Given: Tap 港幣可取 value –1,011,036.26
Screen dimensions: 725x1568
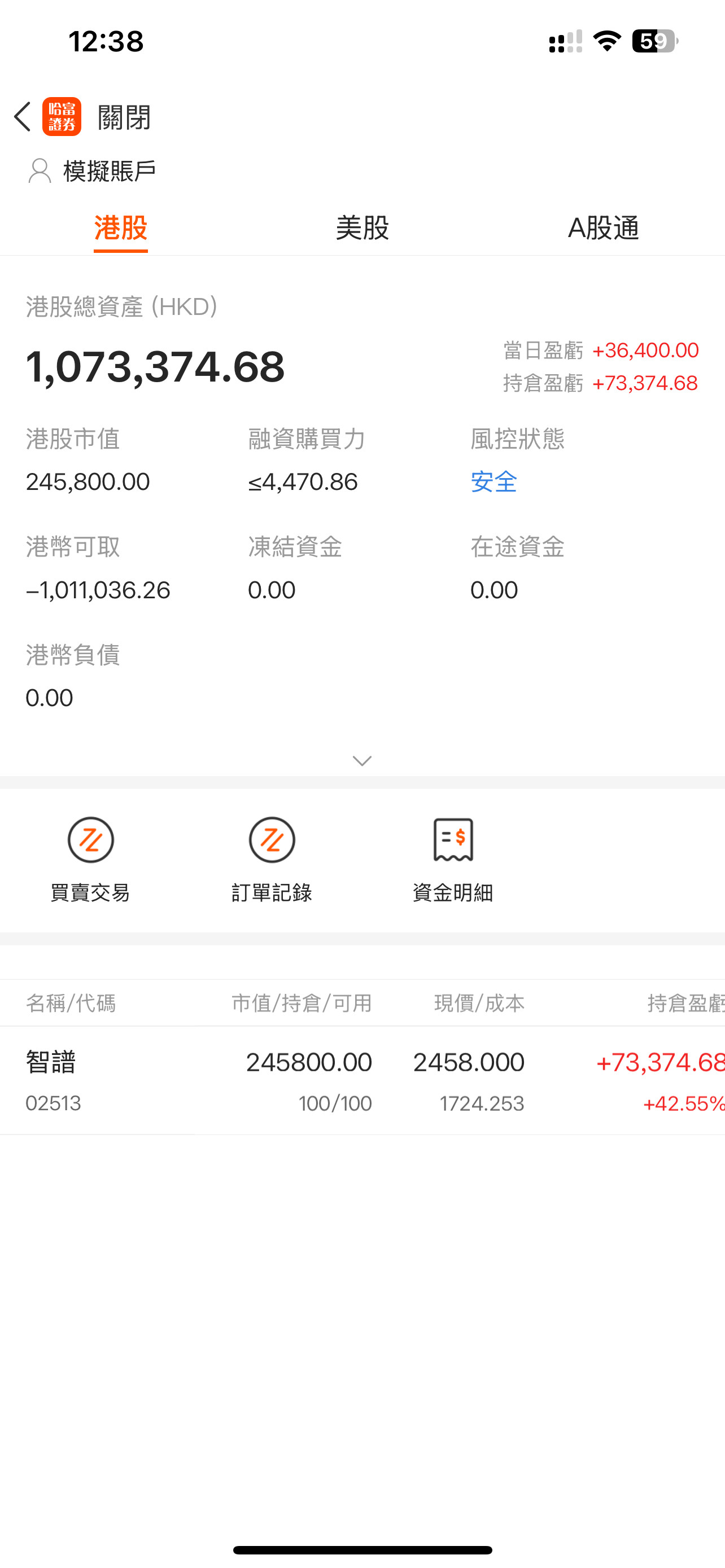Looking at the screenshot, I should [98, 590].
